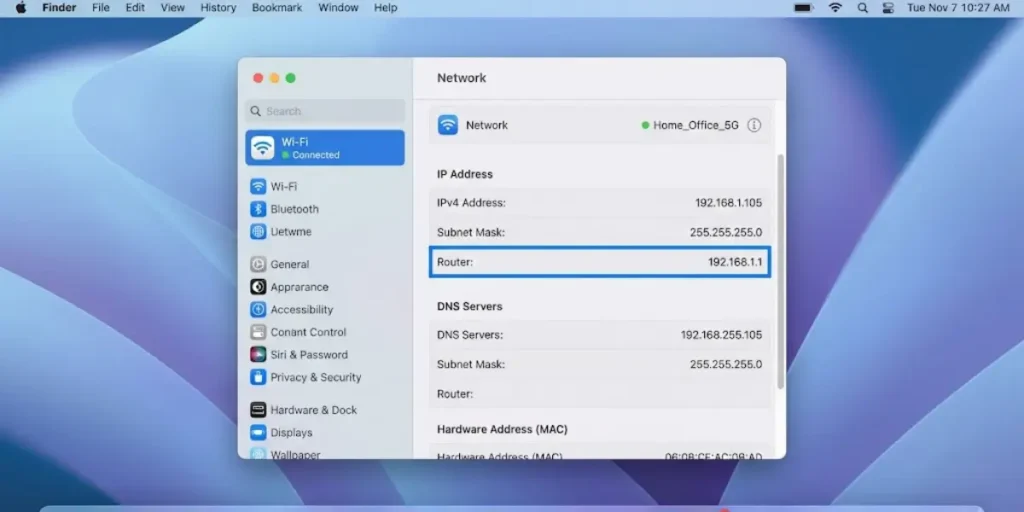The width and height of the screenshot is (1024, 512).
Task: Click the Uetwme globe icon
Action: pyautogui.click(x=258, y=232)
